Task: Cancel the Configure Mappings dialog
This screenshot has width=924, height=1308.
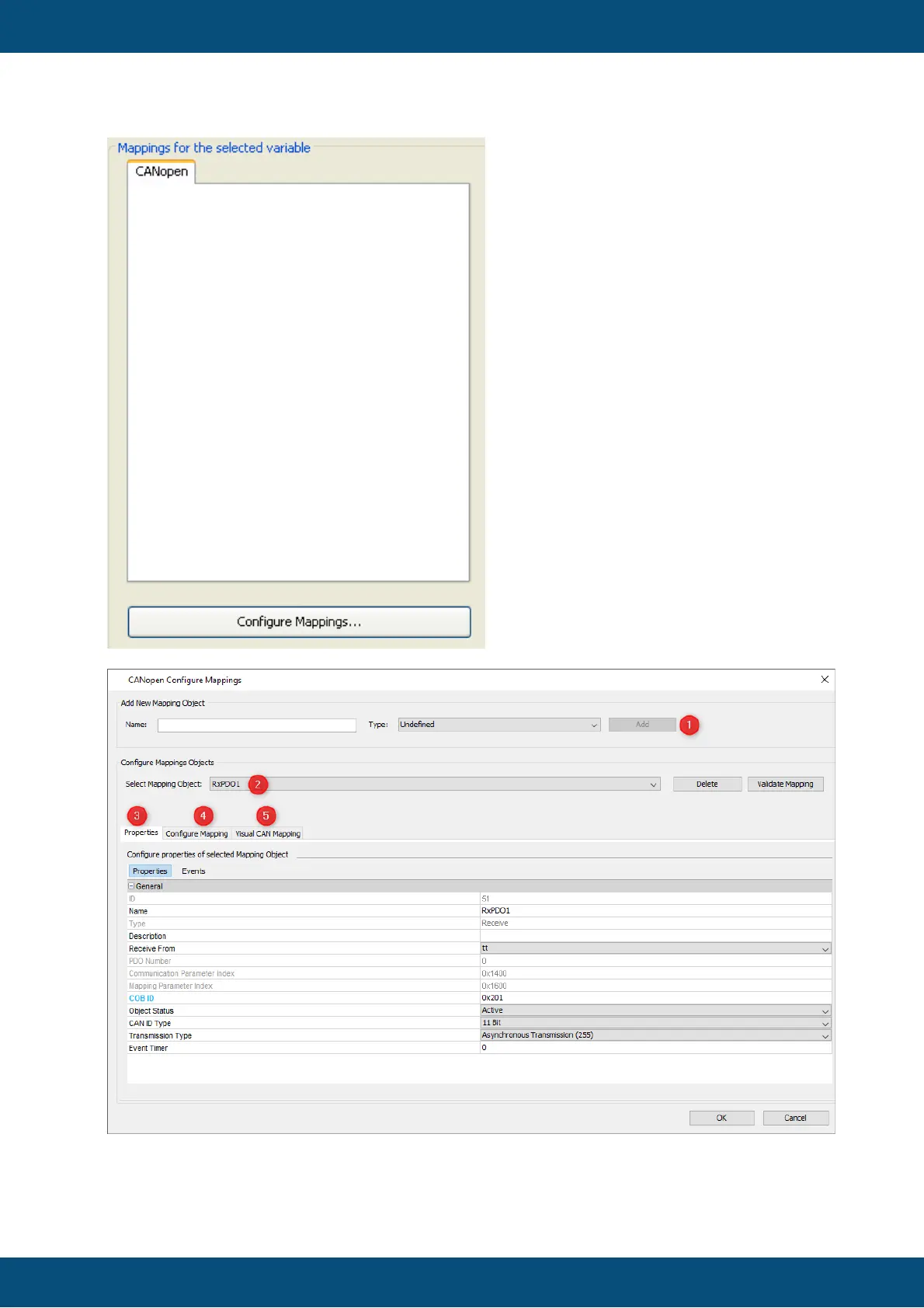Action: coord(795,1118)
